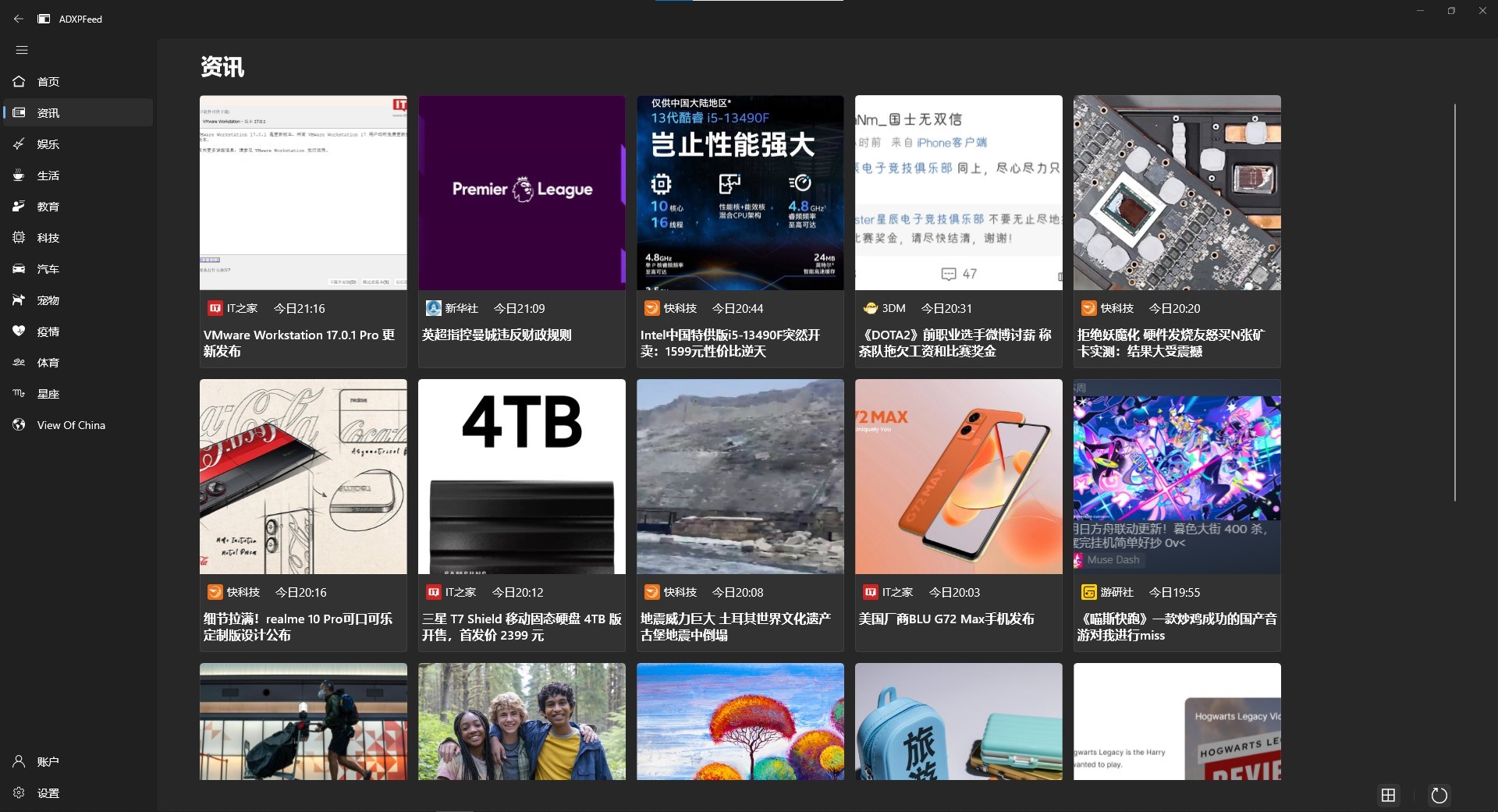Refresh the feed with the reload icon
Screen dimensions: 1498x812
1439,795
